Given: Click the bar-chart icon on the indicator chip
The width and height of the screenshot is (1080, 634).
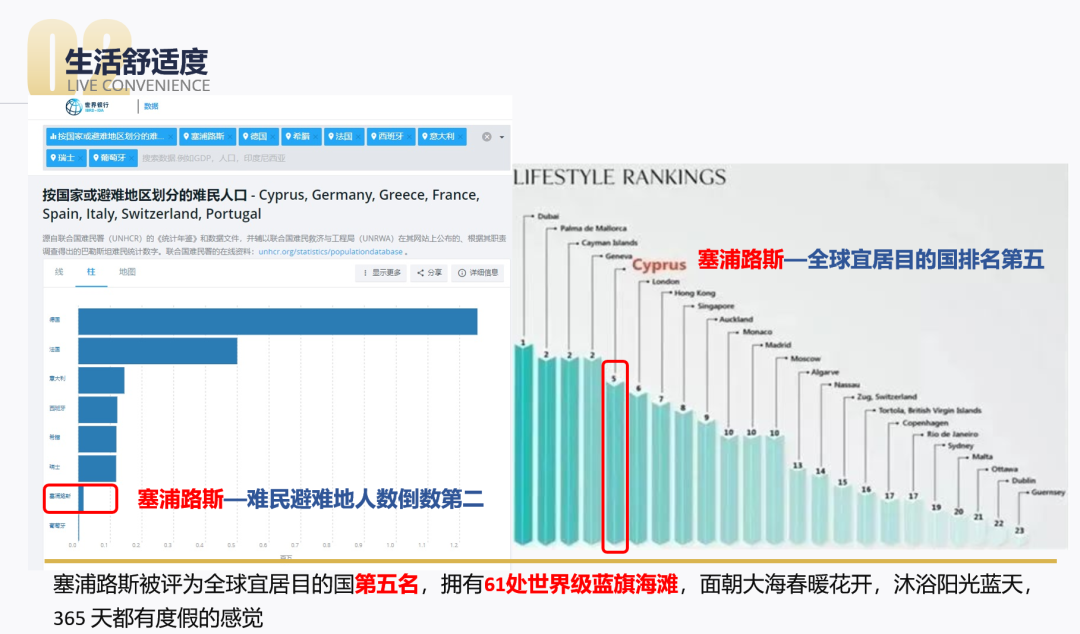Looking at the screenshot, I should tap(54, 137).
